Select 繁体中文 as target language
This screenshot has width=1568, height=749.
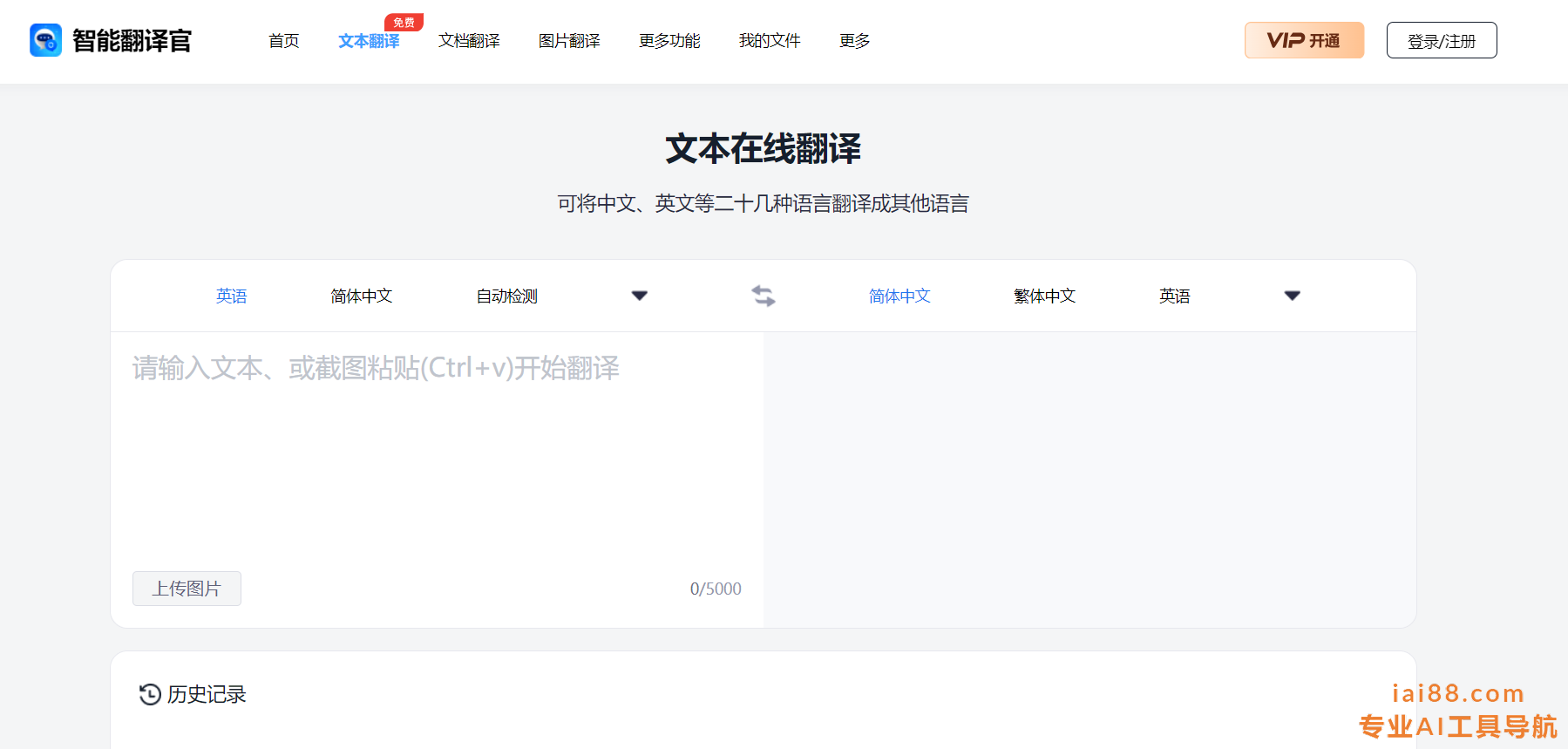pyautogui.click(x=1044, y=296)
